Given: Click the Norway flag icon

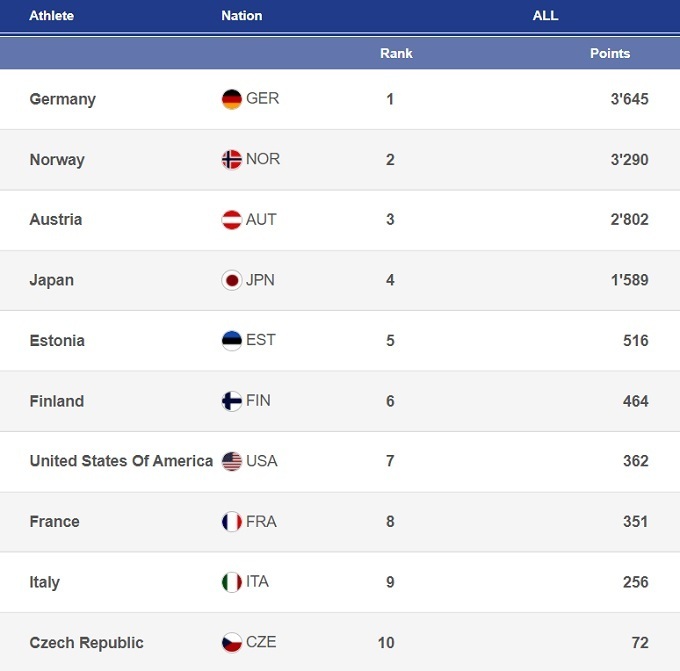Looking at the screenshot, I should tap(232, 160).
